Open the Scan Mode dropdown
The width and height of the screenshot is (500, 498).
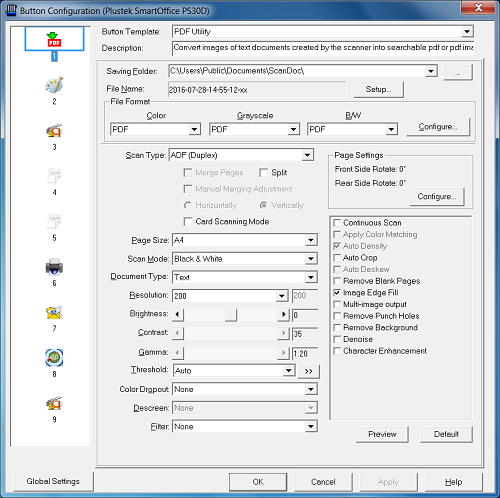coord(245,259)
